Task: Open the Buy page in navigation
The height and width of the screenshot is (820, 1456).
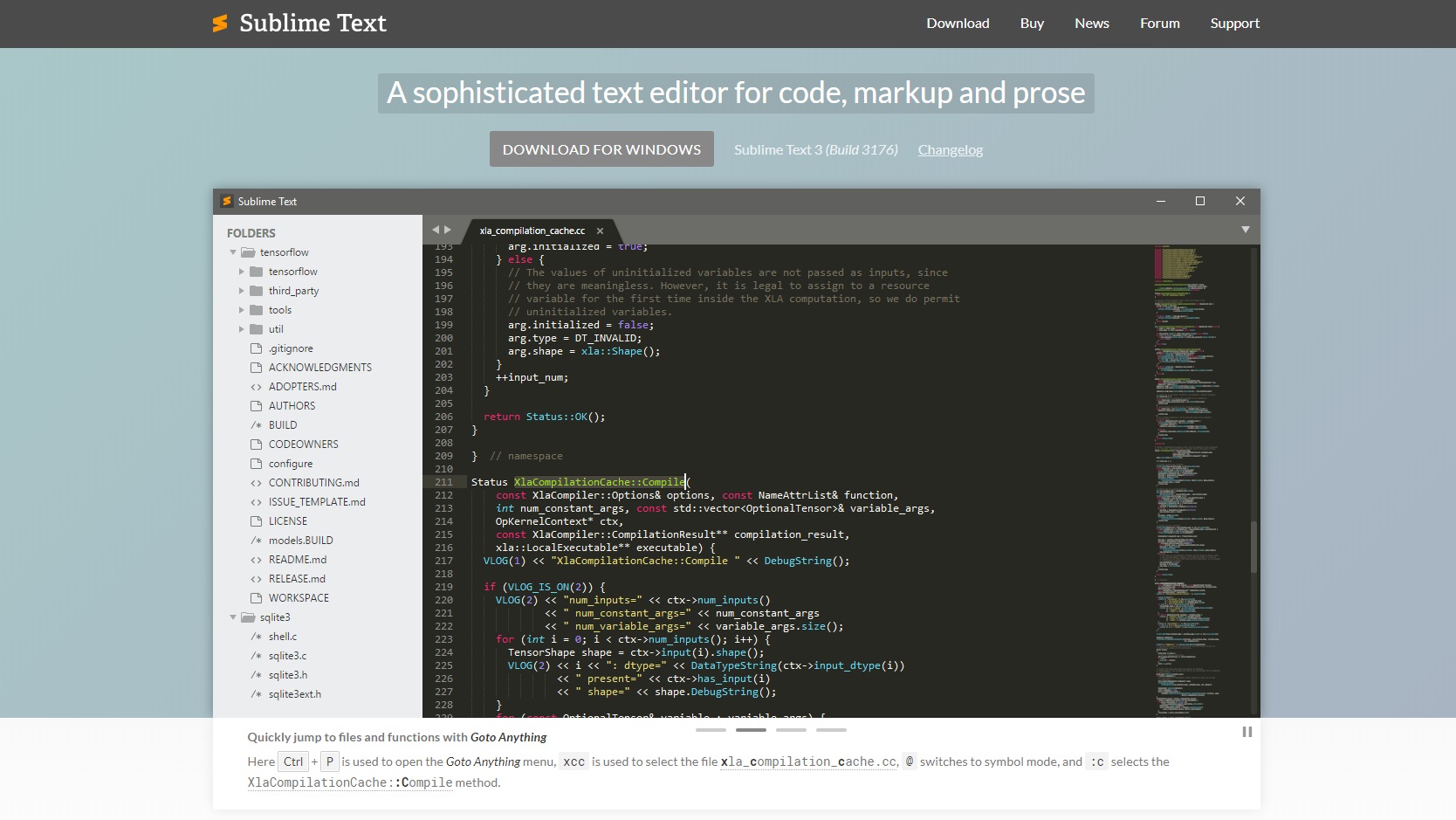Action: 1032,24
